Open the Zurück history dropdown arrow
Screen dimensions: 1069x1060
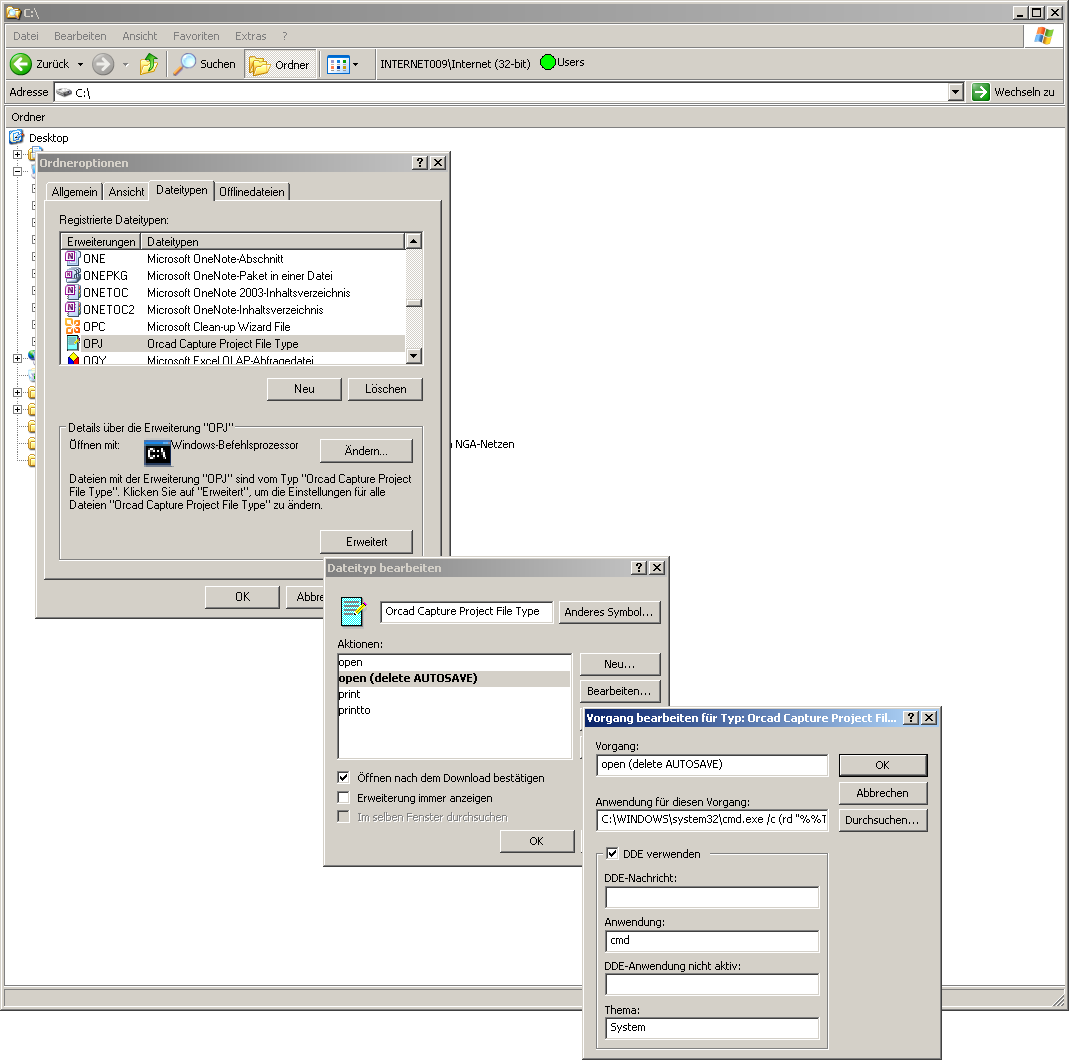tap(80, 65)
